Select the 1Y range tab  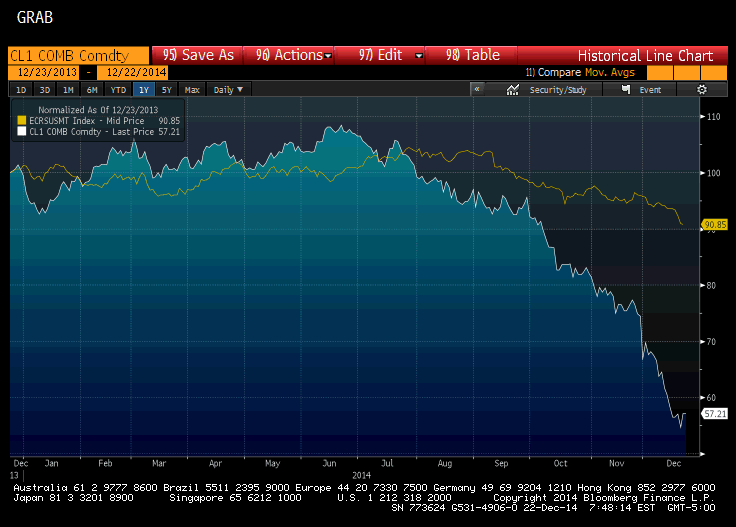pos(144,90)
